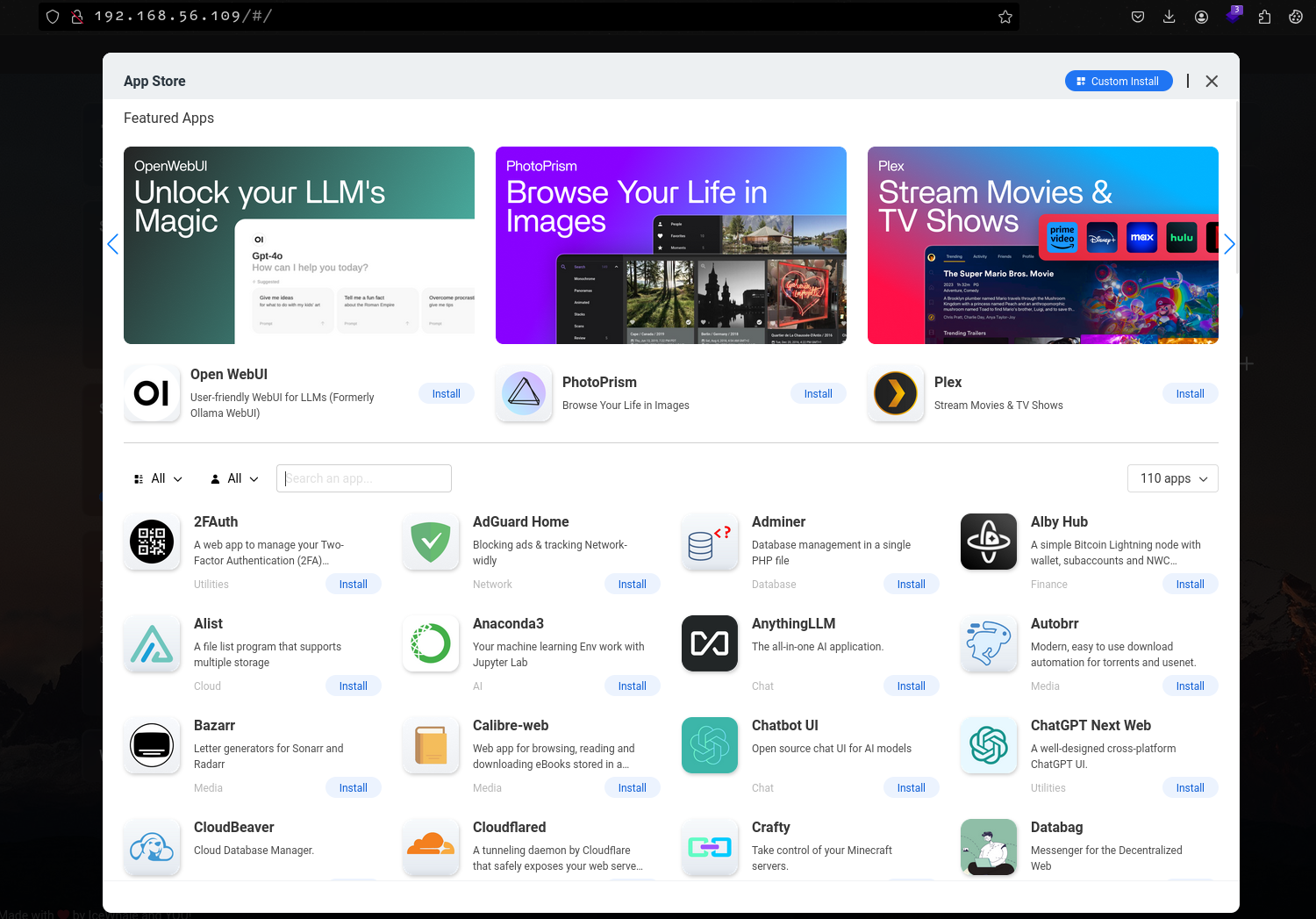Open the Databag app title
The image size is (1316, 919).
[x=1057, y=827]
